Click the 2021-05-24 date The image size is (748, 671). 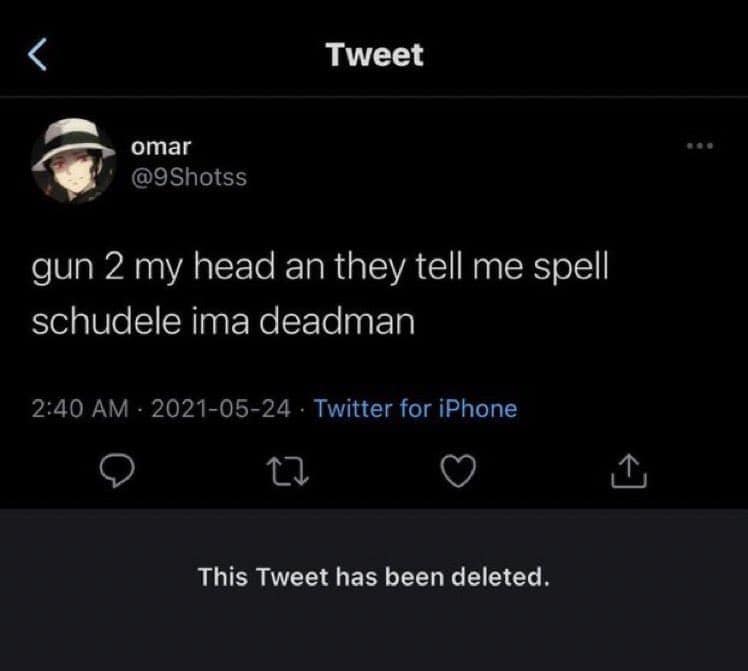(221, 408)
